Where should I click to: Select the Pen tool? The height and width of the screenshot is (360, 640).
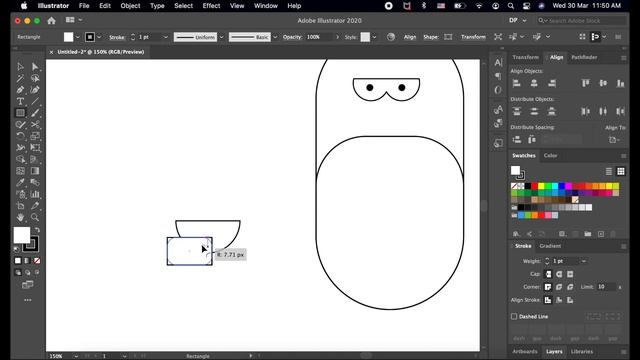tap(20, 90)
